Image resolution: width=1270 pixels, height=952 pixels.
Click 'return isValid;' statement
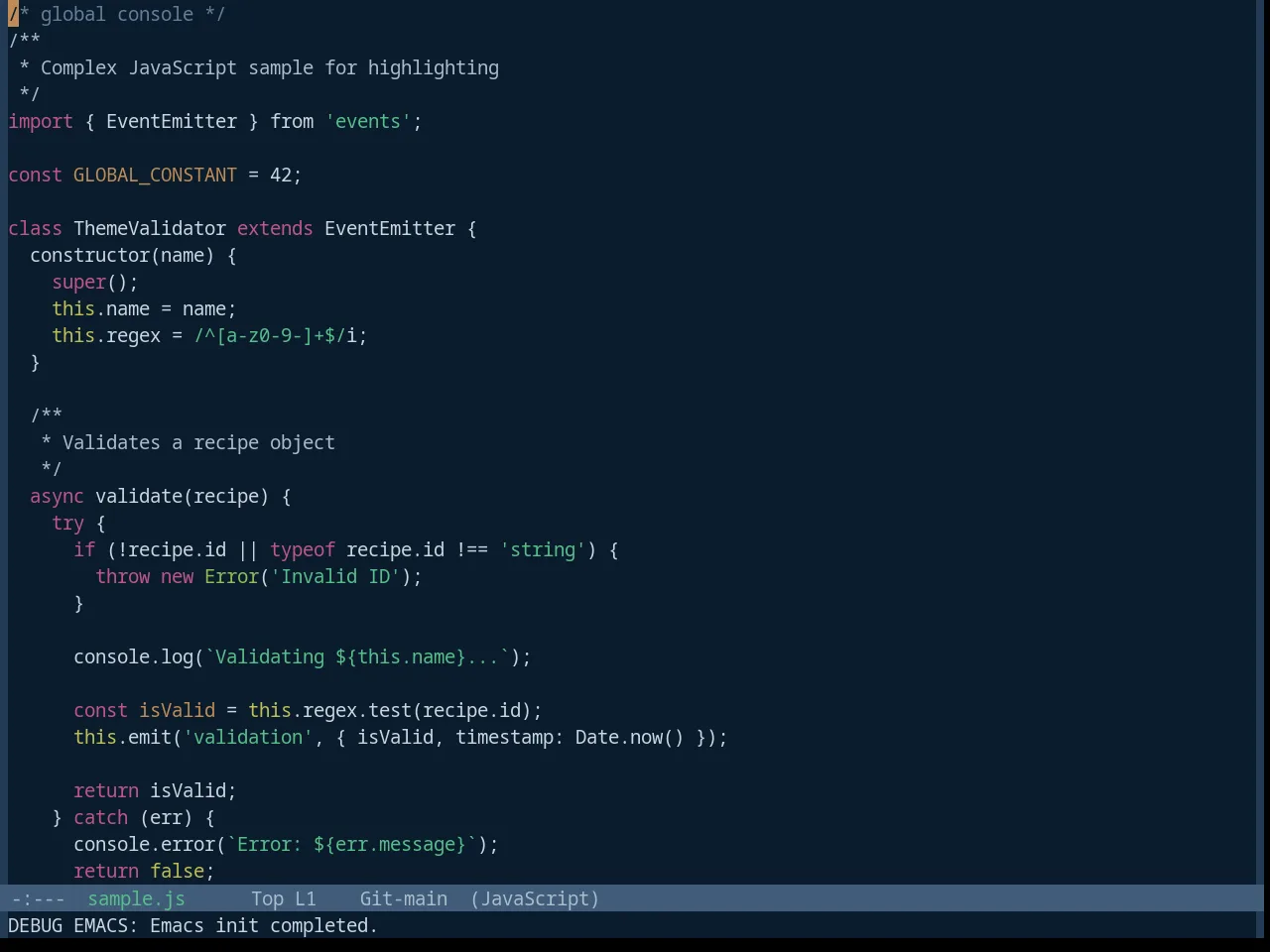155,790
